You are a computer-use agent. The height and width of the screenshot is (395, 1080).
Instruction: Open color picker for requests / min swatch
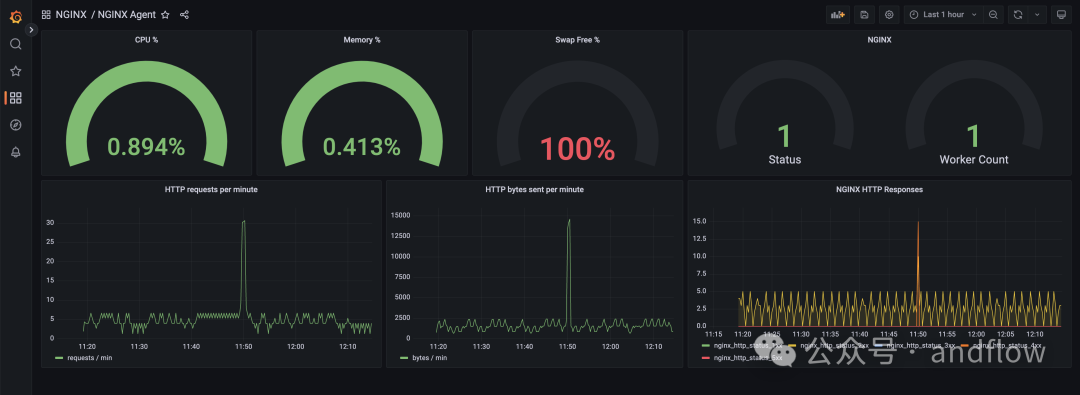click(59, 358)
